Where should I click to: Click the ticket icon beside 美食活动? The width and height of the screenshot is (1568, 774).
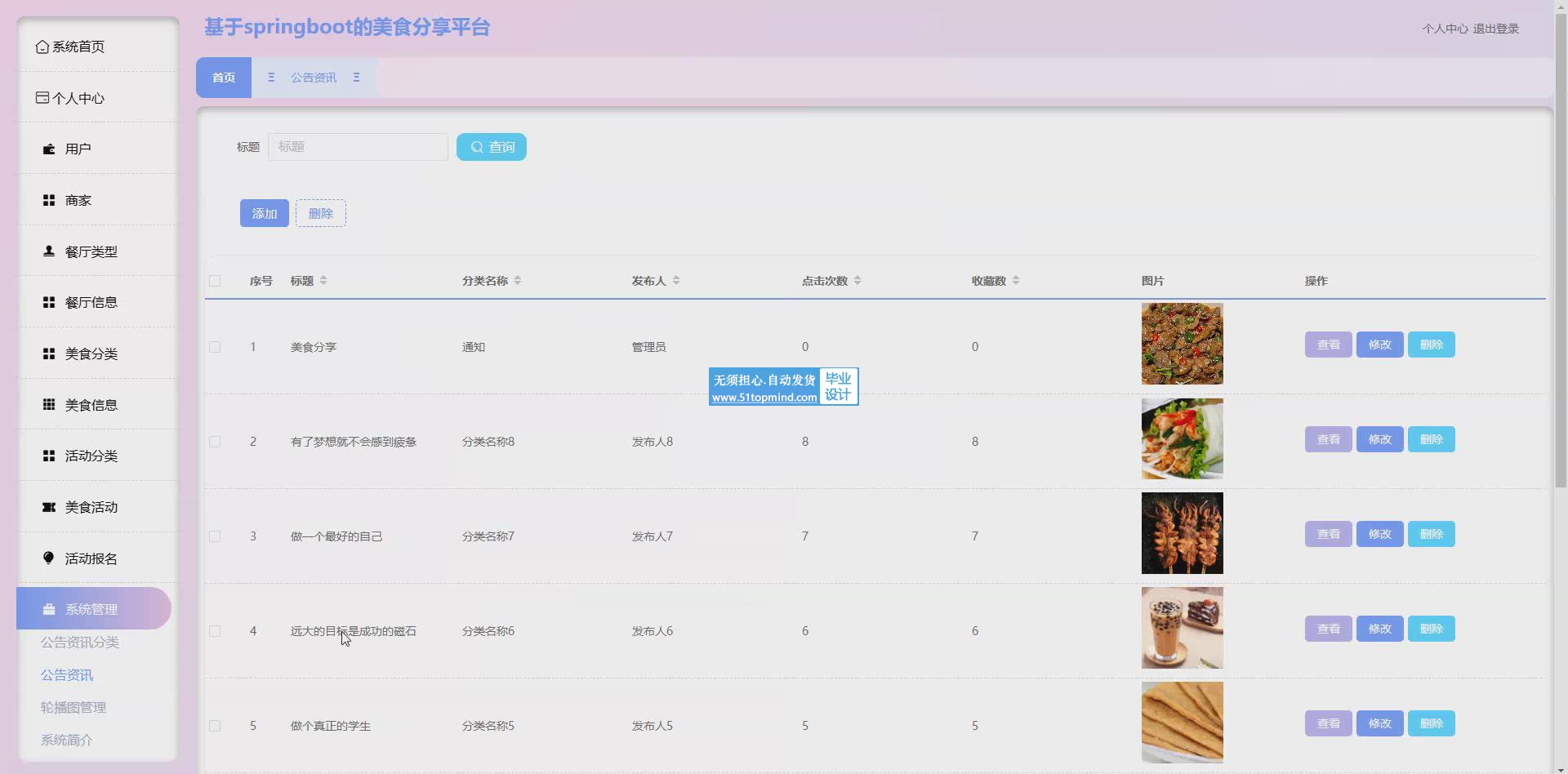click(x=49, y=508)
